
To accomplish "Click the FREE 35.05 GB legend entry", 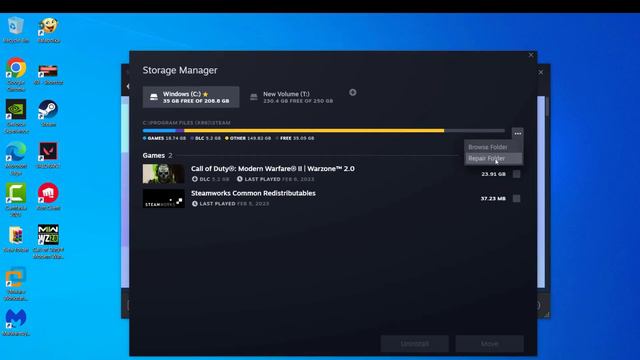I will (295, 138).
